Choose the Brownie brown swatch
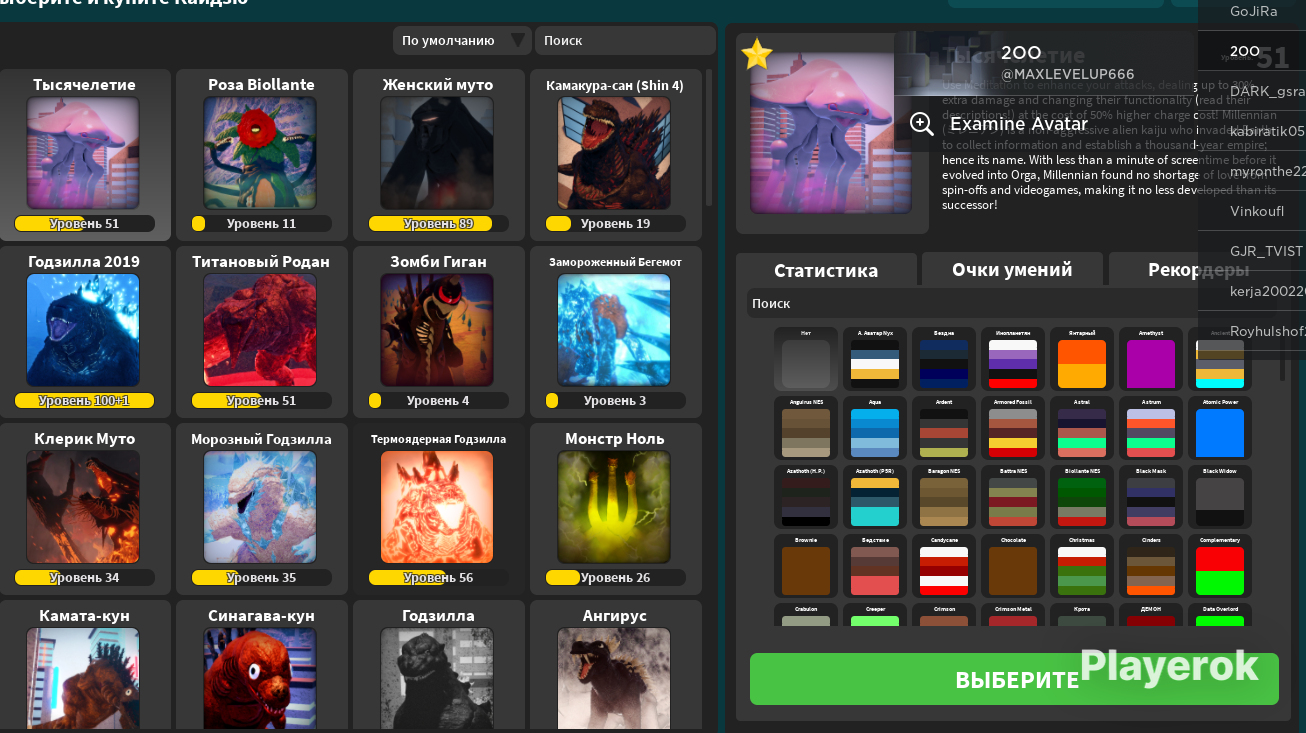This screenshot has height=733, width=1306. [806, 566]
